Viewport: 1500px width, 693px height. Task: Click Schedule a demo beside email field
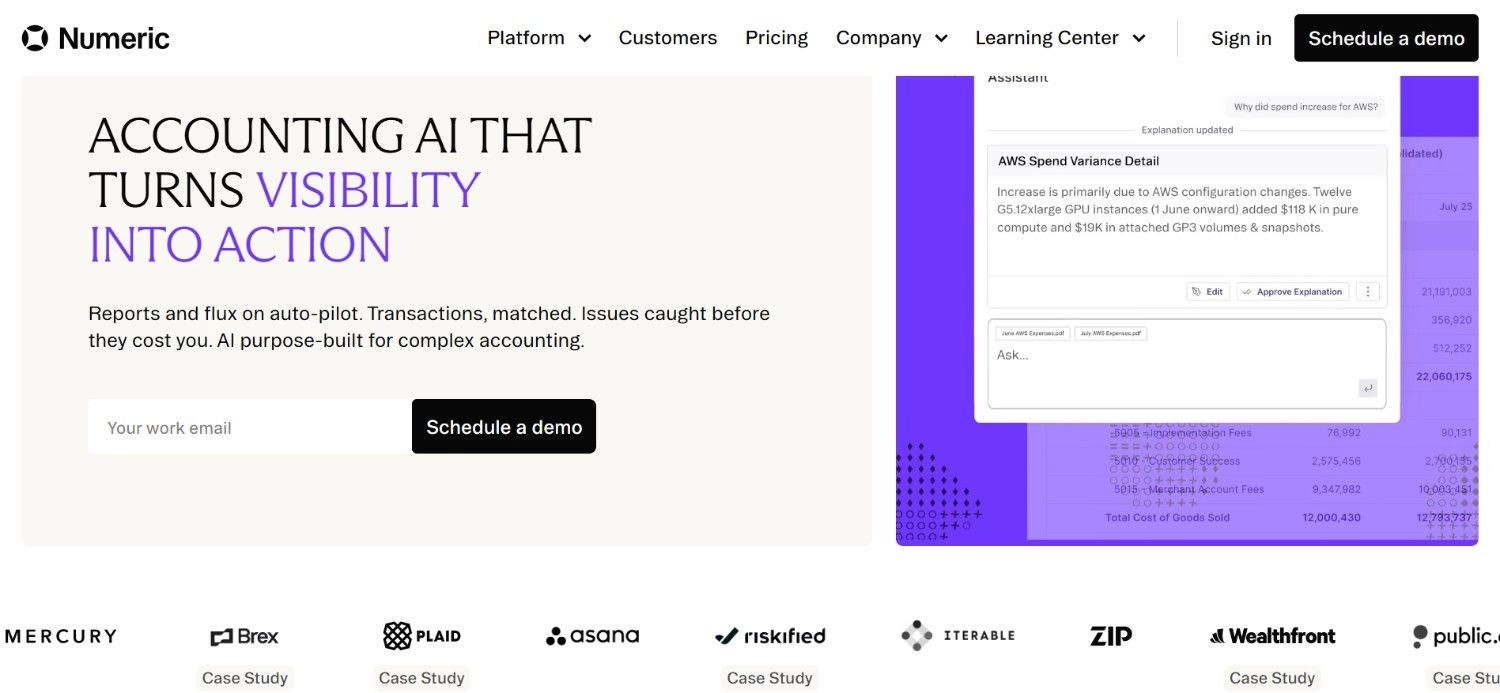click(x=504, y=427)
